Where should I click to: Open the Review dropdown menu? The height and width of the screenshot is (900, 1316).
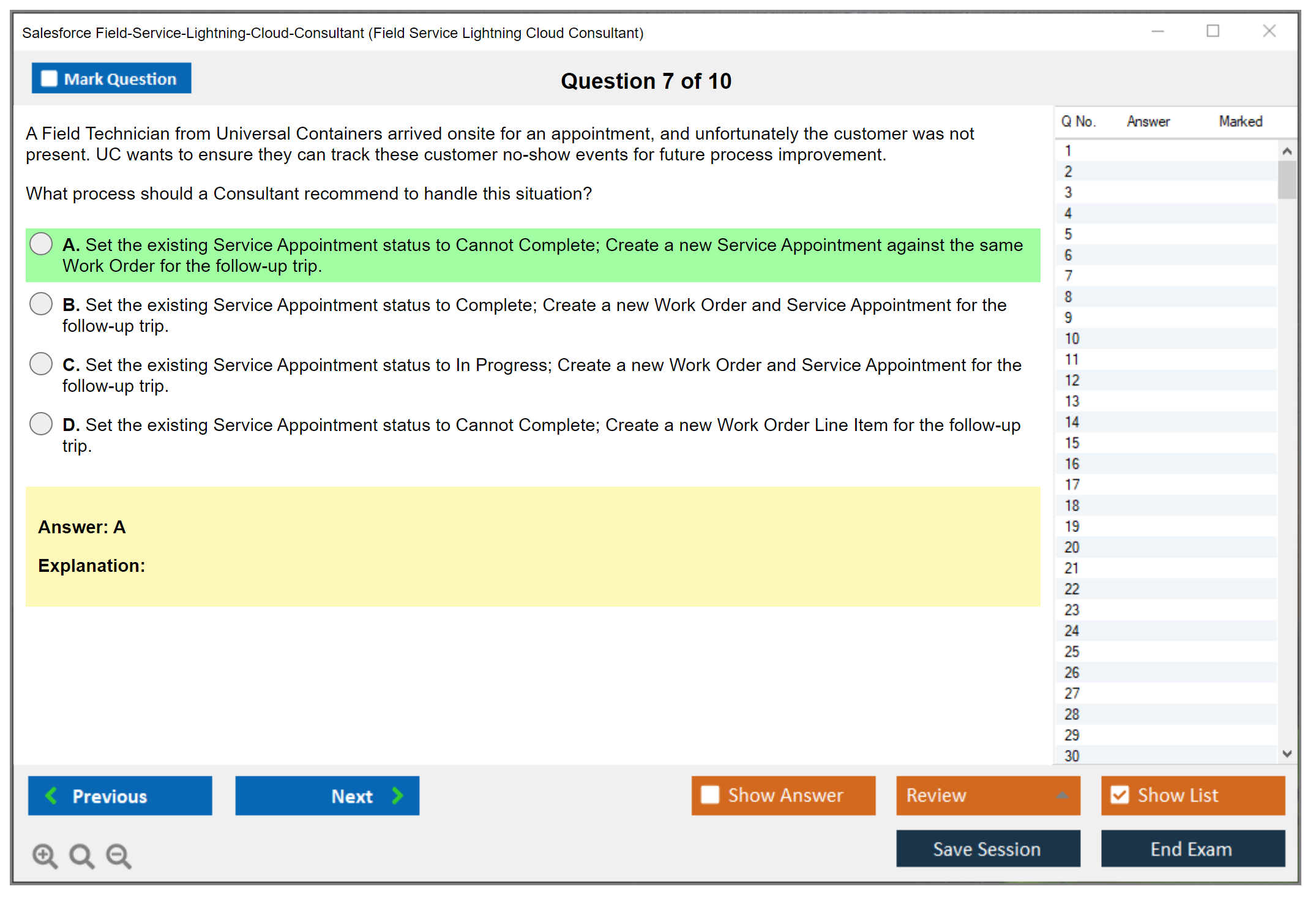pyautogui.click(x=1062, y=795)
